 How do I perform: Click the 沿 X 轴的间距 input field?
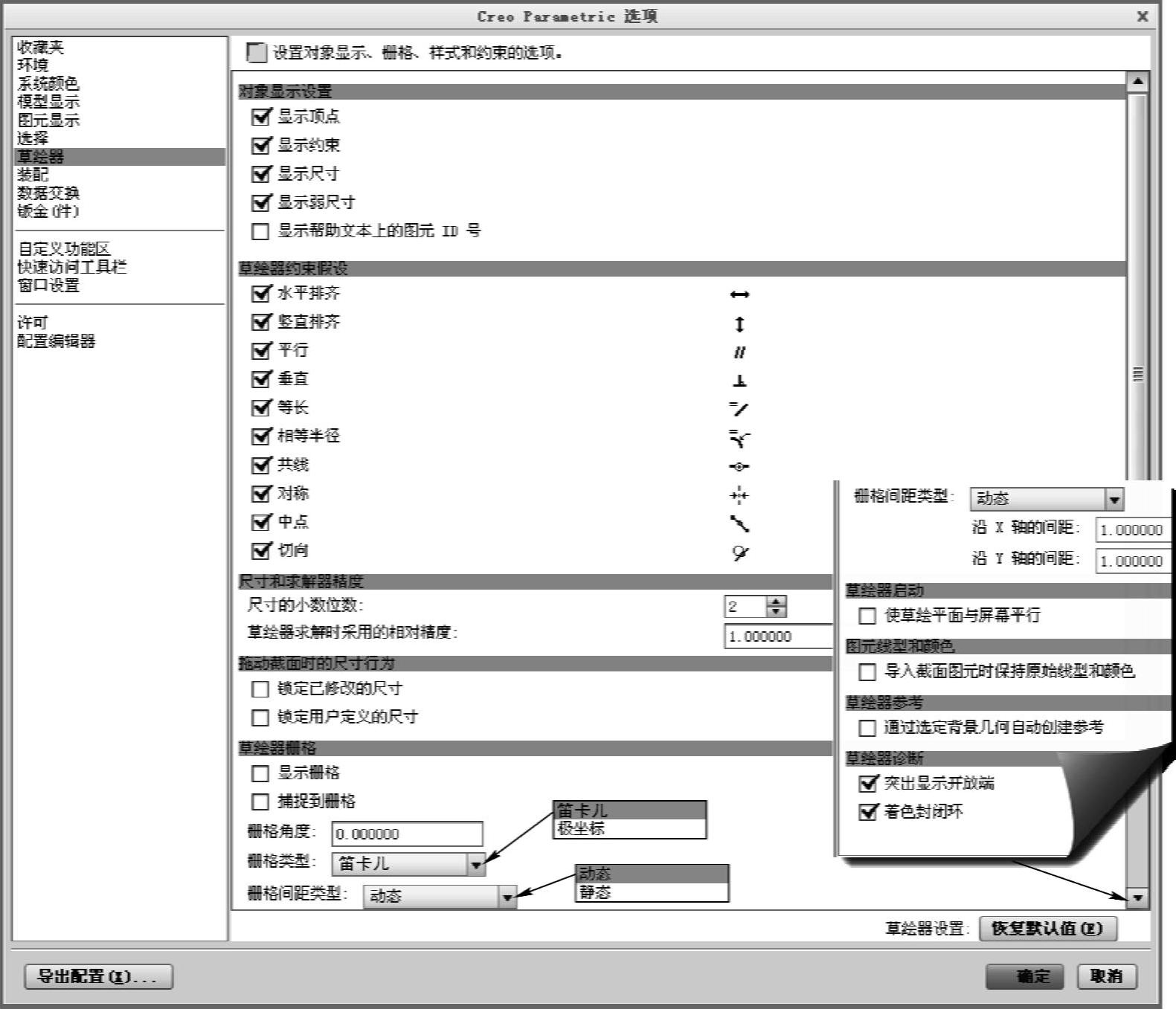coord(1133,529)
